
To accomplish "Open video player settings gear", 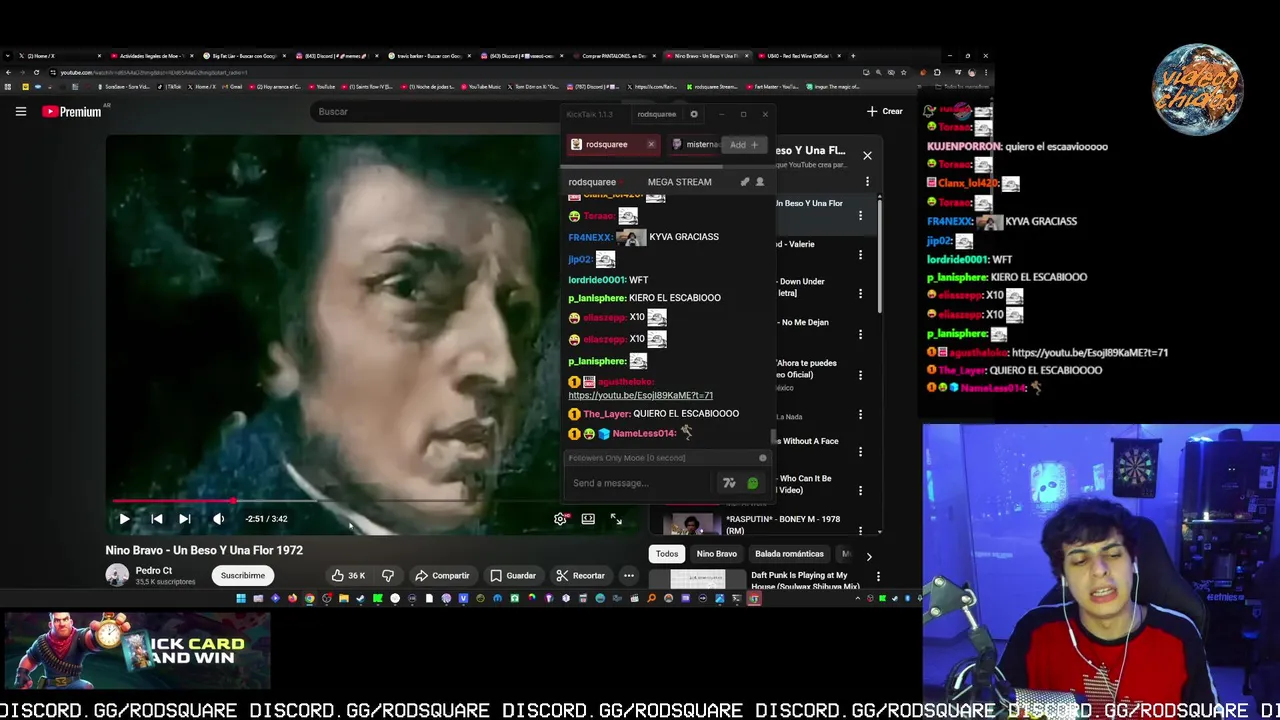I will tap(560, 519).
